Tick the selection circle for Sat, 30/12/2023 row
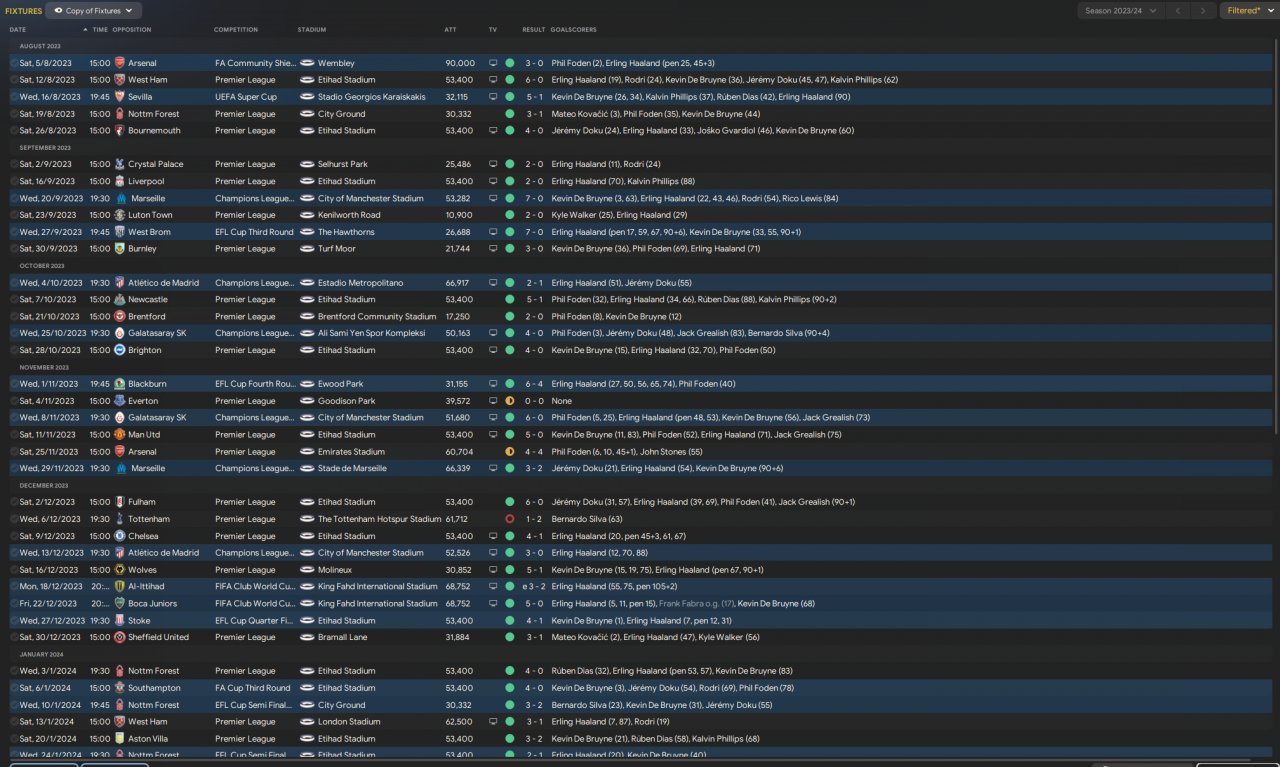Viewport: 1280px width, 767px height. [14, 637]
